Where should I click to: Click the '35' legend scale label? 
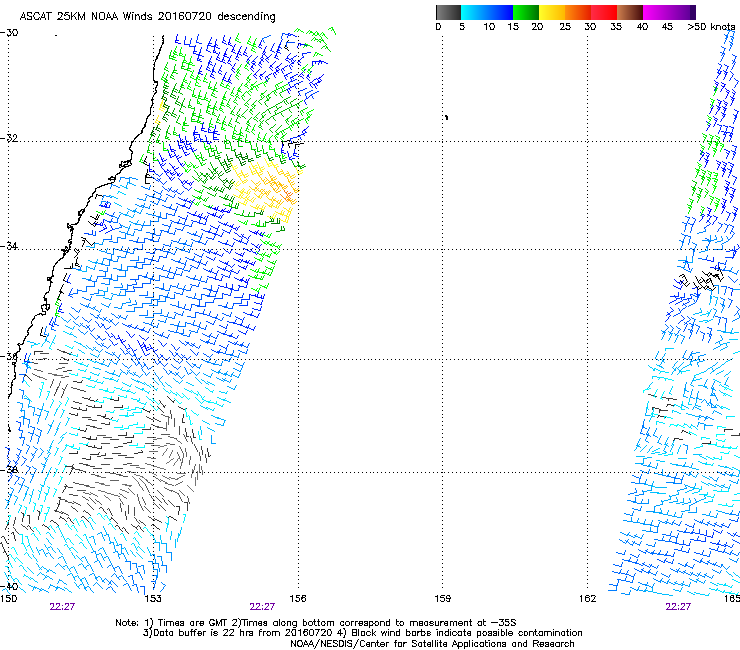coord(616,26)
